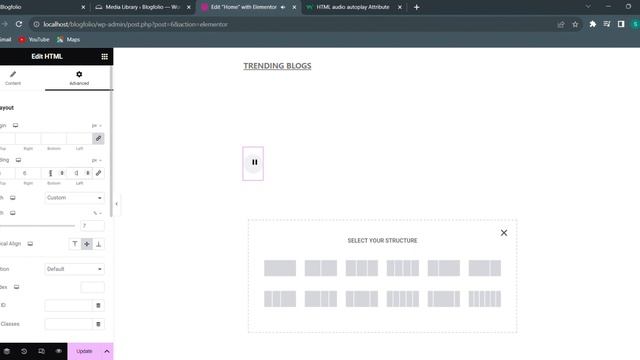The width and height of the screenshot is (640, 360).
Task: Toggle the margin values link icon
Action: click(x=98, y=138)
